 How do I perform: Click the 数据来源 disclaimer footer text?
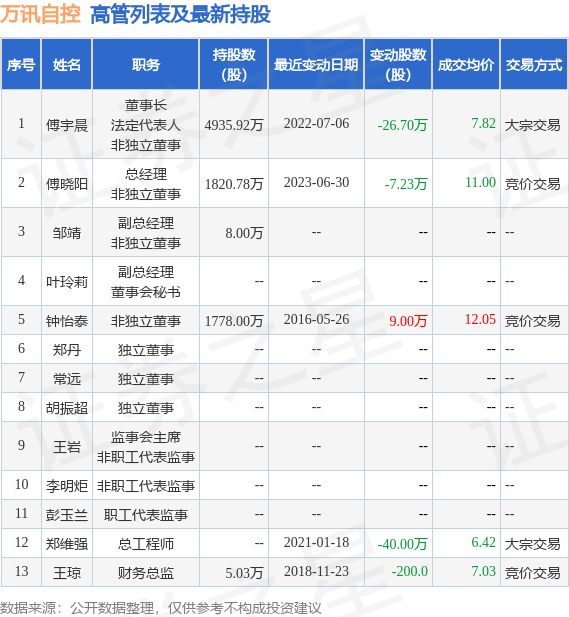(161, 608)
